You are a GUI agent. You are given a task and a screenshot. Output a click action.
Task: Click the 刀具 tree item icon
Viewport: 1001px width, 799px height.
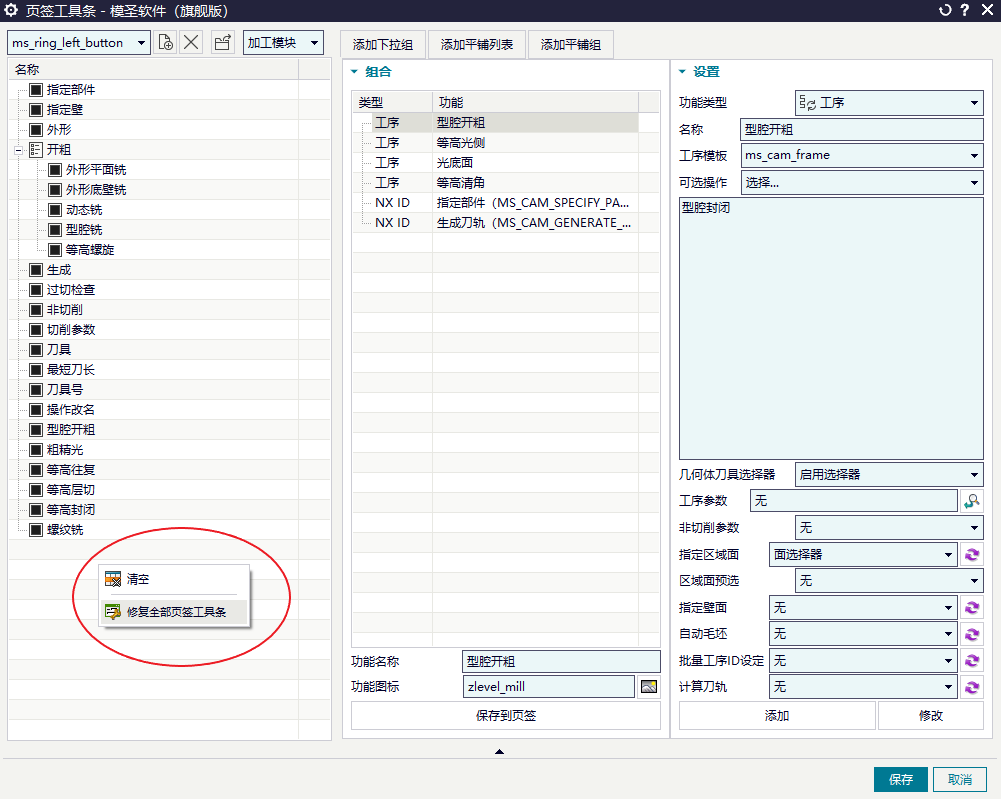pos(36,350)
